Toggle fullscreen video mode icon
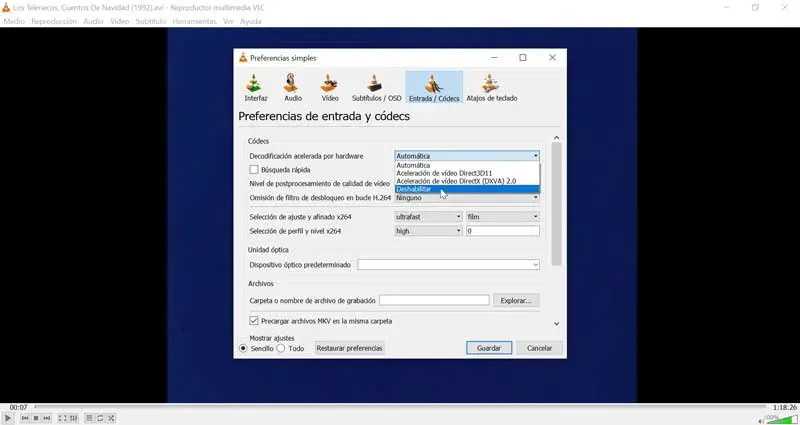Image resolution: width=800 pixels, height=425 pixels. coord(62,418)
